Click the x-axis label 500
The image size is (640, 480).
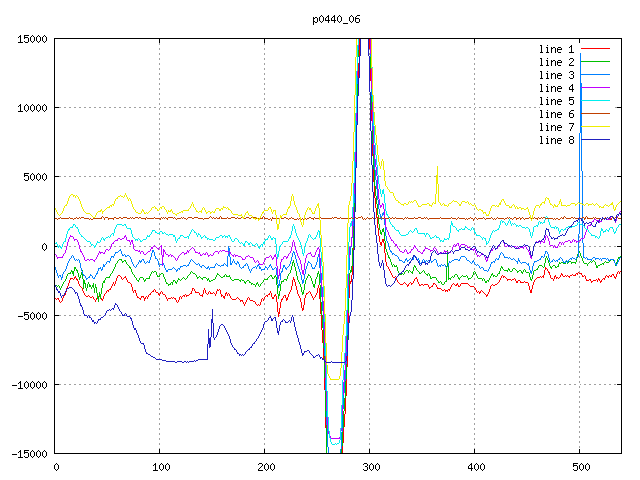581,467
